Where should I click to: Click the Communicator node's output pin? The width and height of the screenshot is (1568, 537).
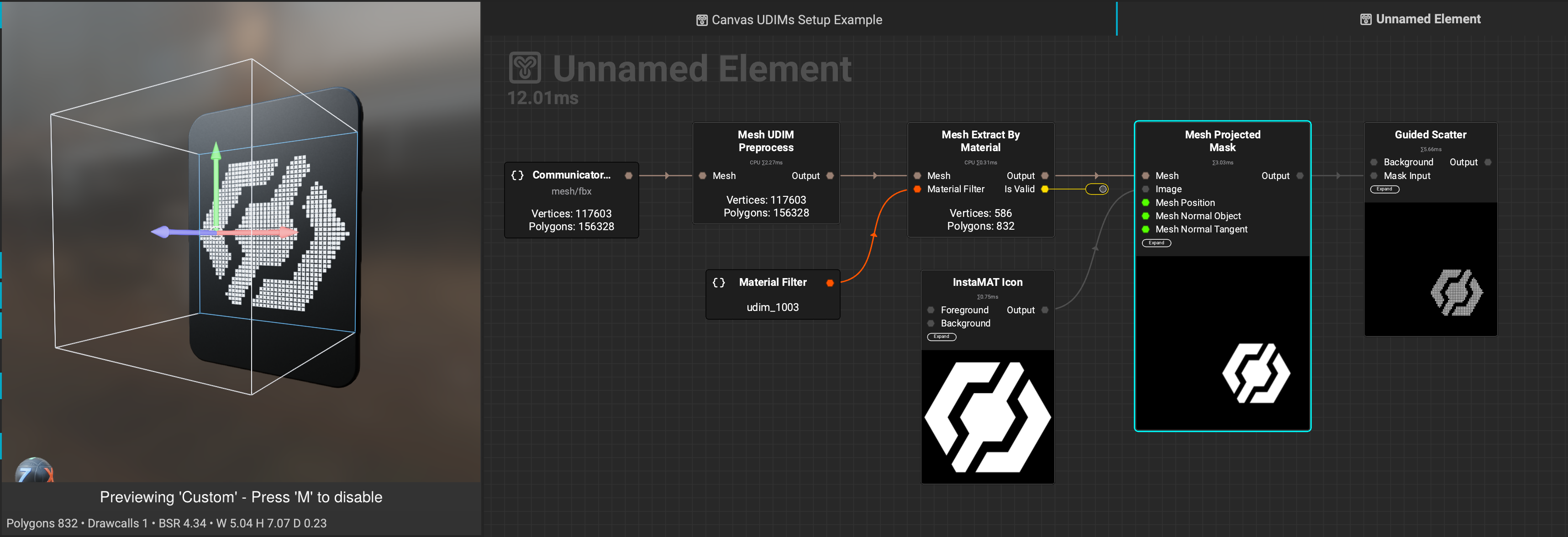(629, 175)
